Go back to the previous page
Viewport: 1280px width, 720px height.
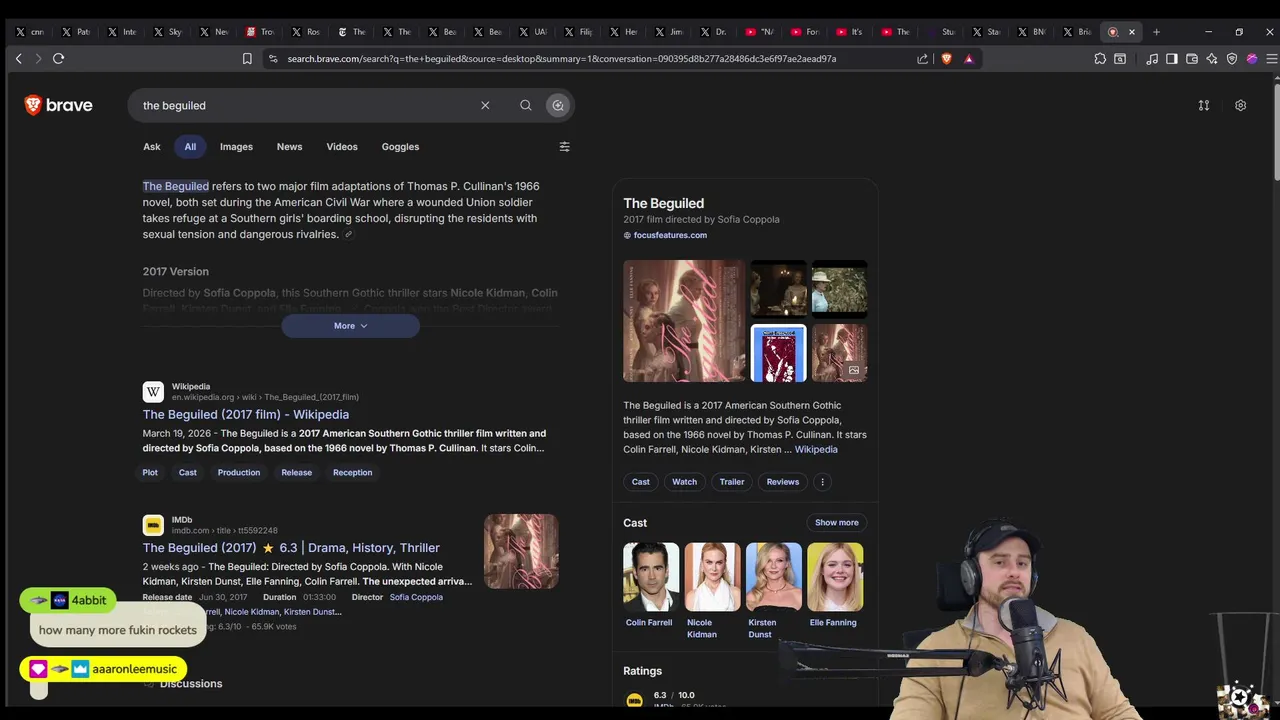[18, 59]
